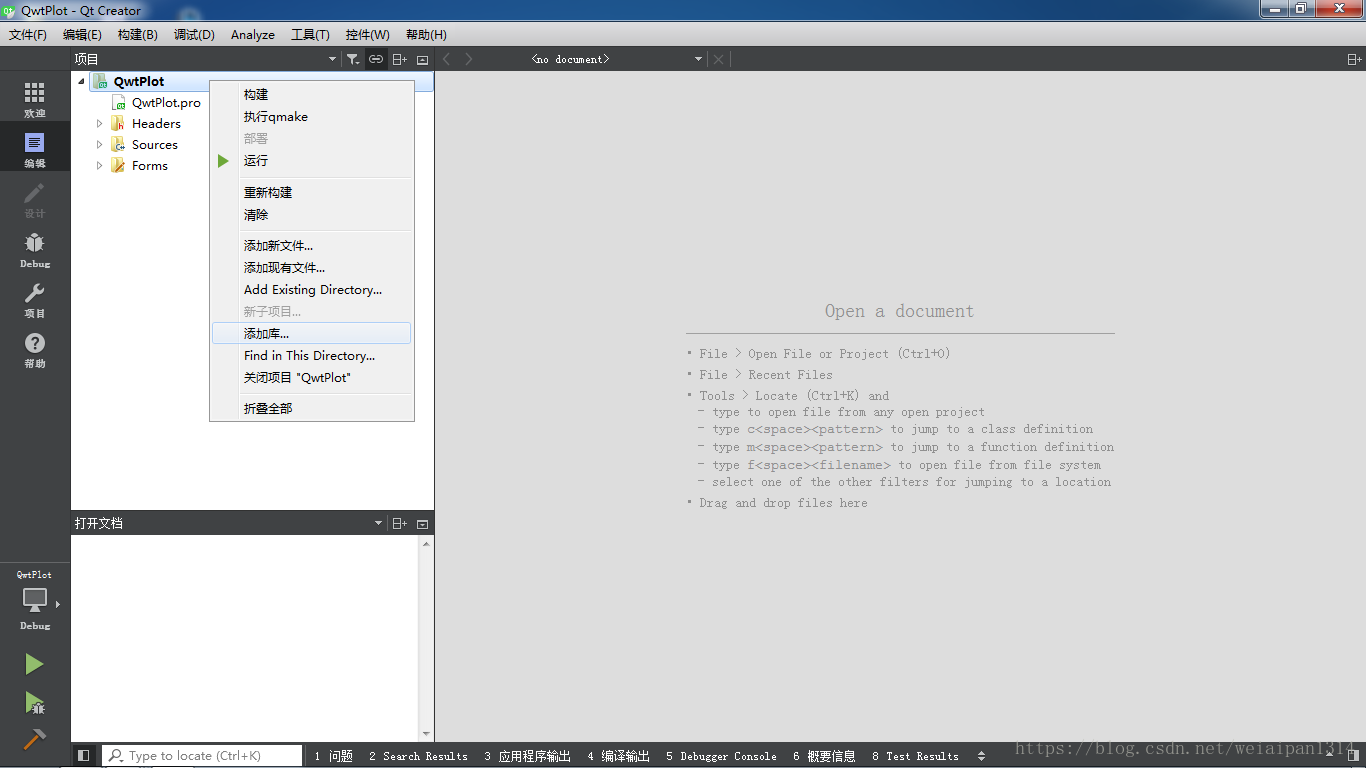Open the 控件(W) menu
This screenshot has height=768, width=1366.
[x=367, y=35]
